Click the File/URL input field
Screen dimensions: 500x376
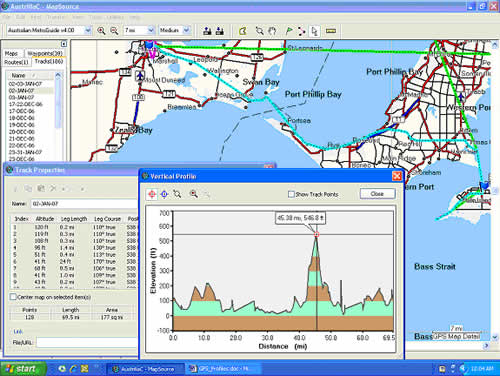tap(87, 342)
